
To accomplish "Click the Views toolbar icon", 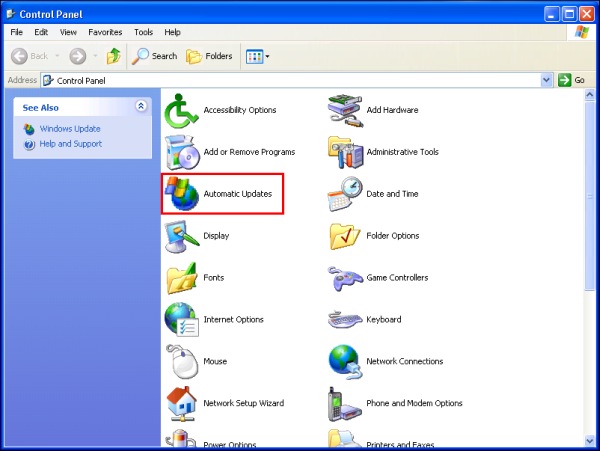I will pyautogui.click(x=254, y=57).
